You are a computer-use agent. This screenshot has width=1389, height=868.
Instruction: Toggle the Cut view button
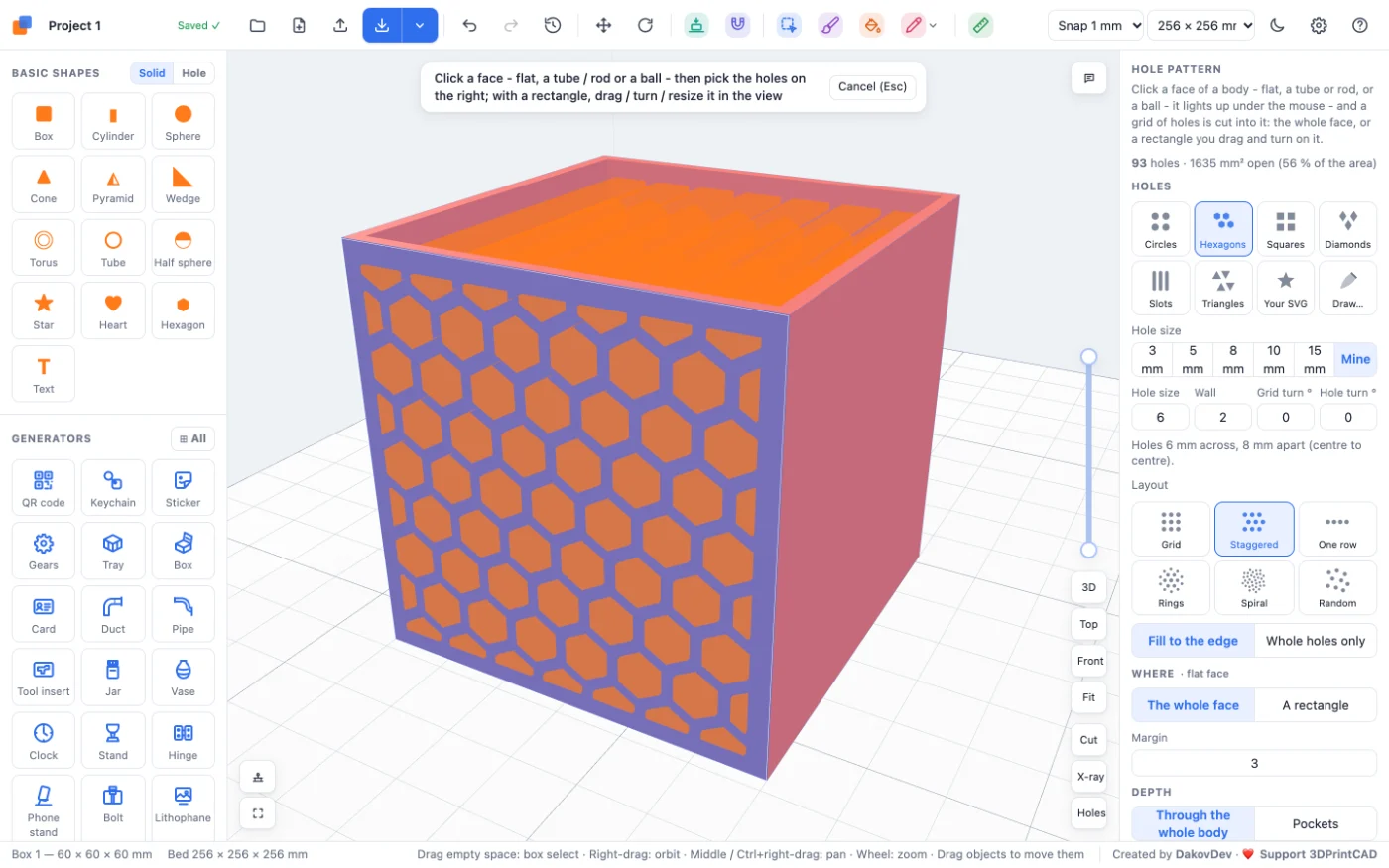click(1089, 740)
